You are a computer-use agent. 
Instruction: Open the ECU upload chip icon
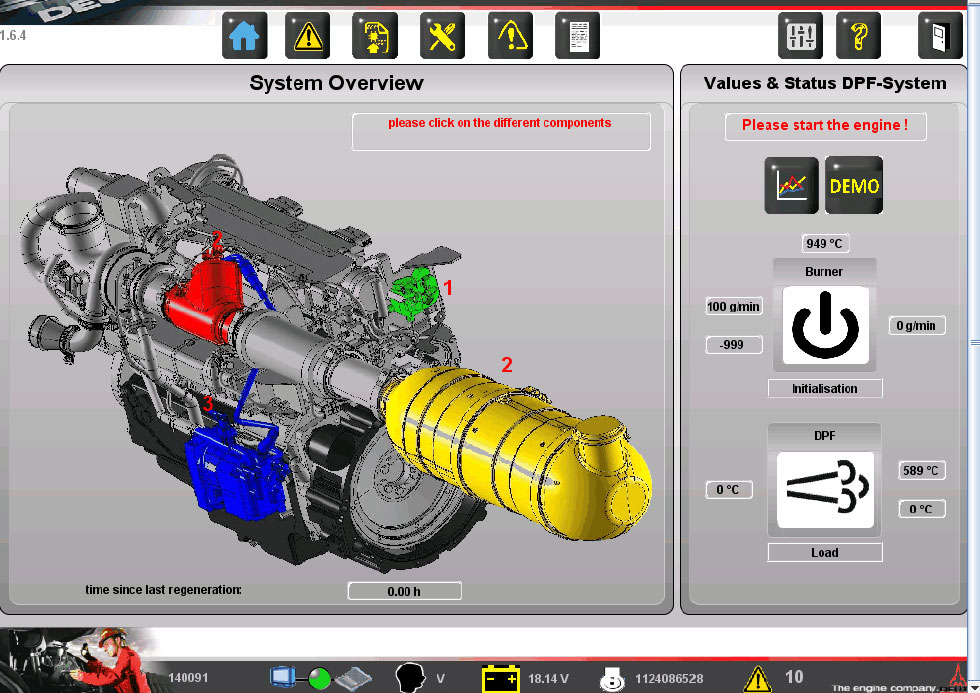coord(375,36)
